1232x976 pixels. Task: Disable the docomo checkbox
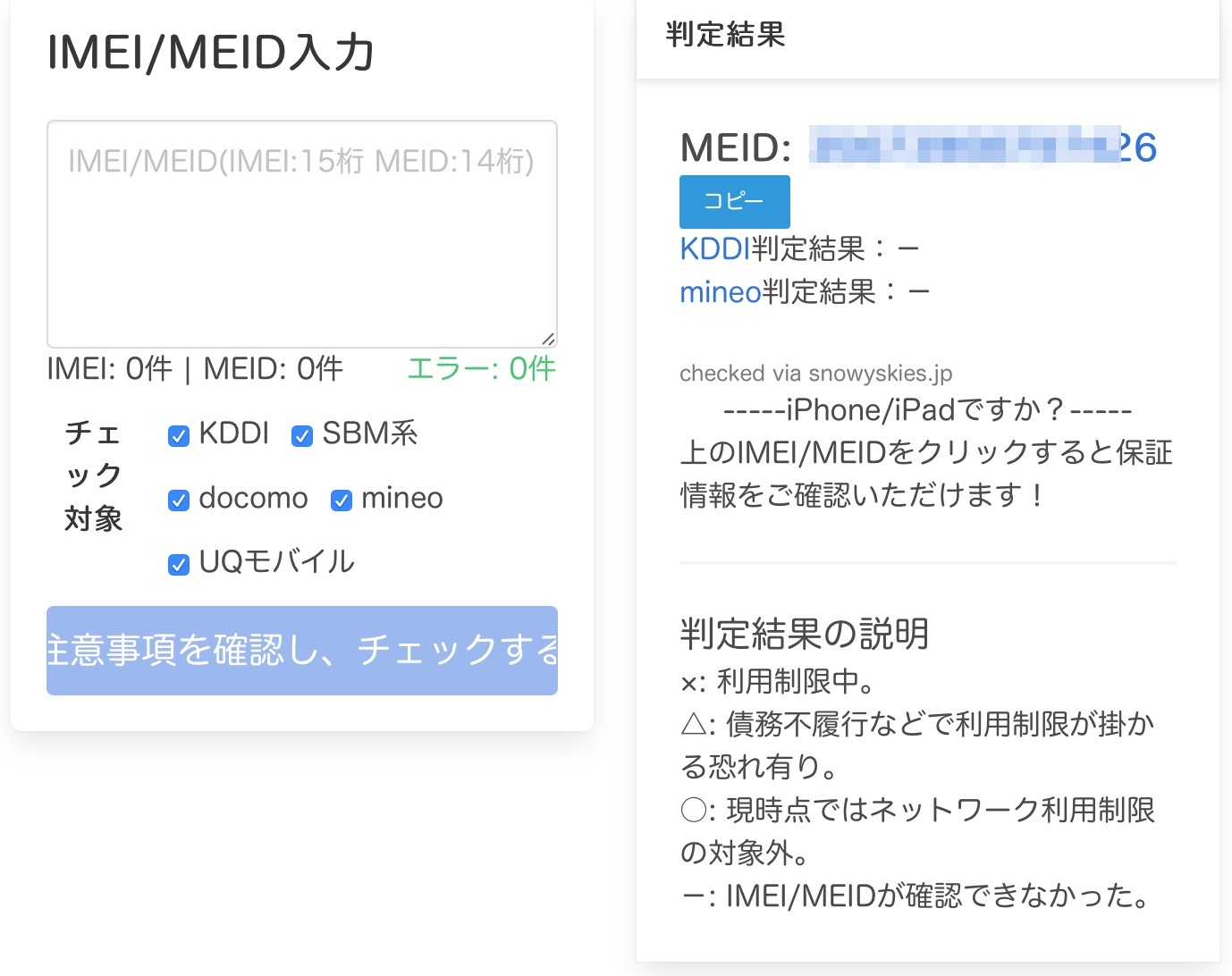[x=179, y=500]
